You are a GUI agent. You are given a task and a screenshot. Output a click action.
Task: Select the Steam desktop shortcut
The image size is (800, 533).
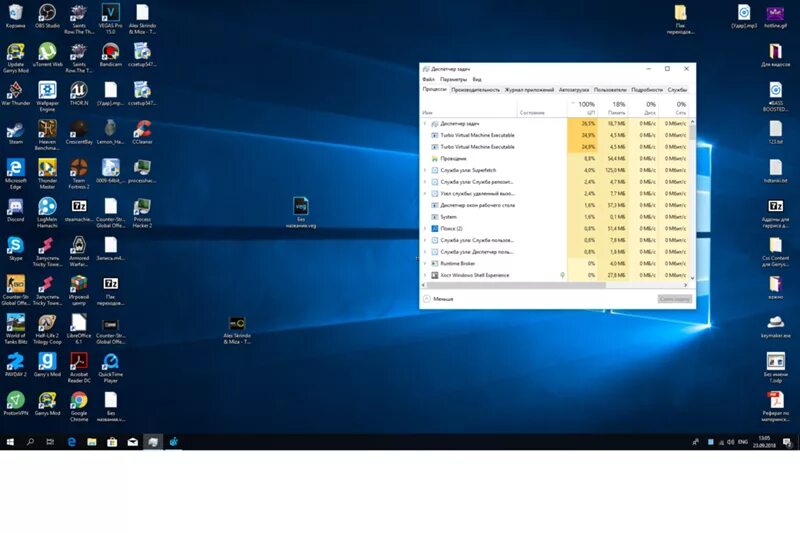tap(16, 132)
